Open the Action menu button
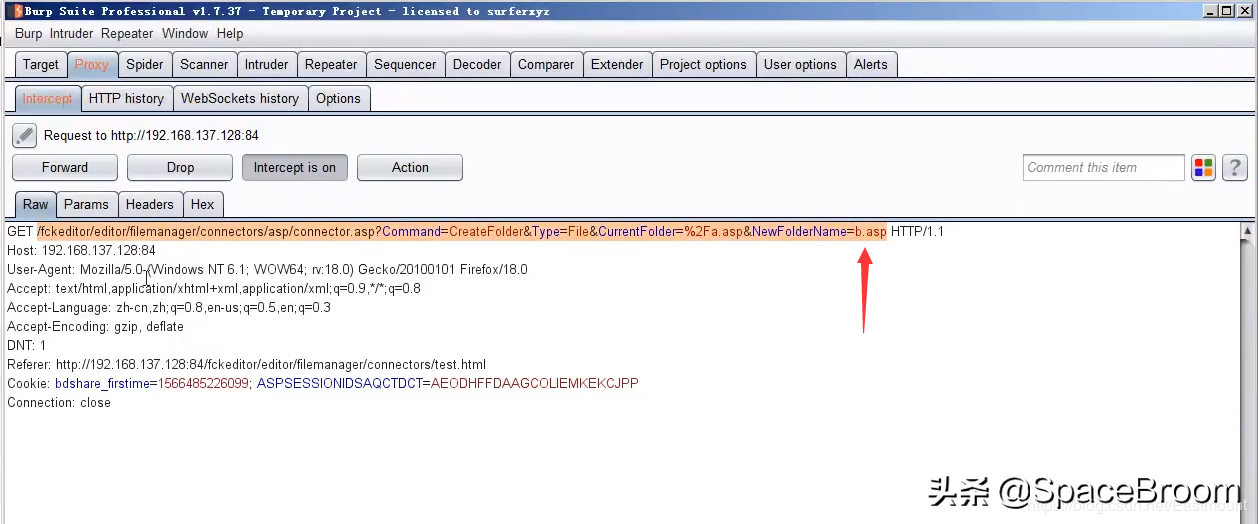This screenshot has width=1258, height=524. click(x=410, y=168)
